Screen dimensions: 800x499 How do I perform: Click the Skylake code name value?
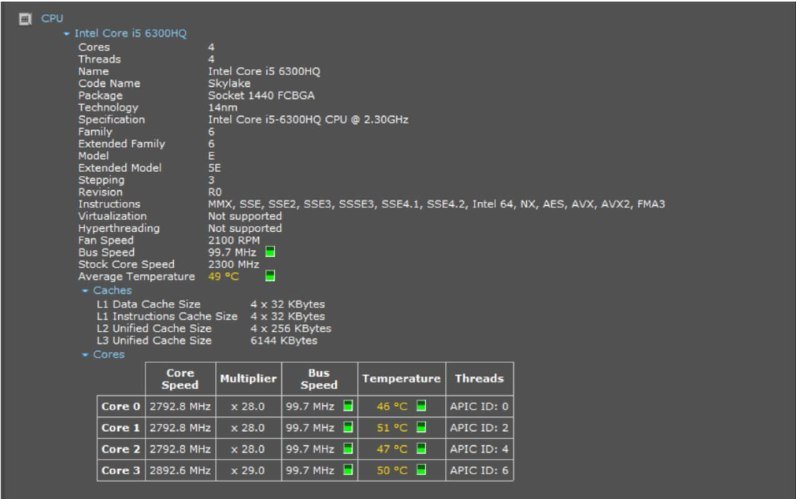click(229, 83)
